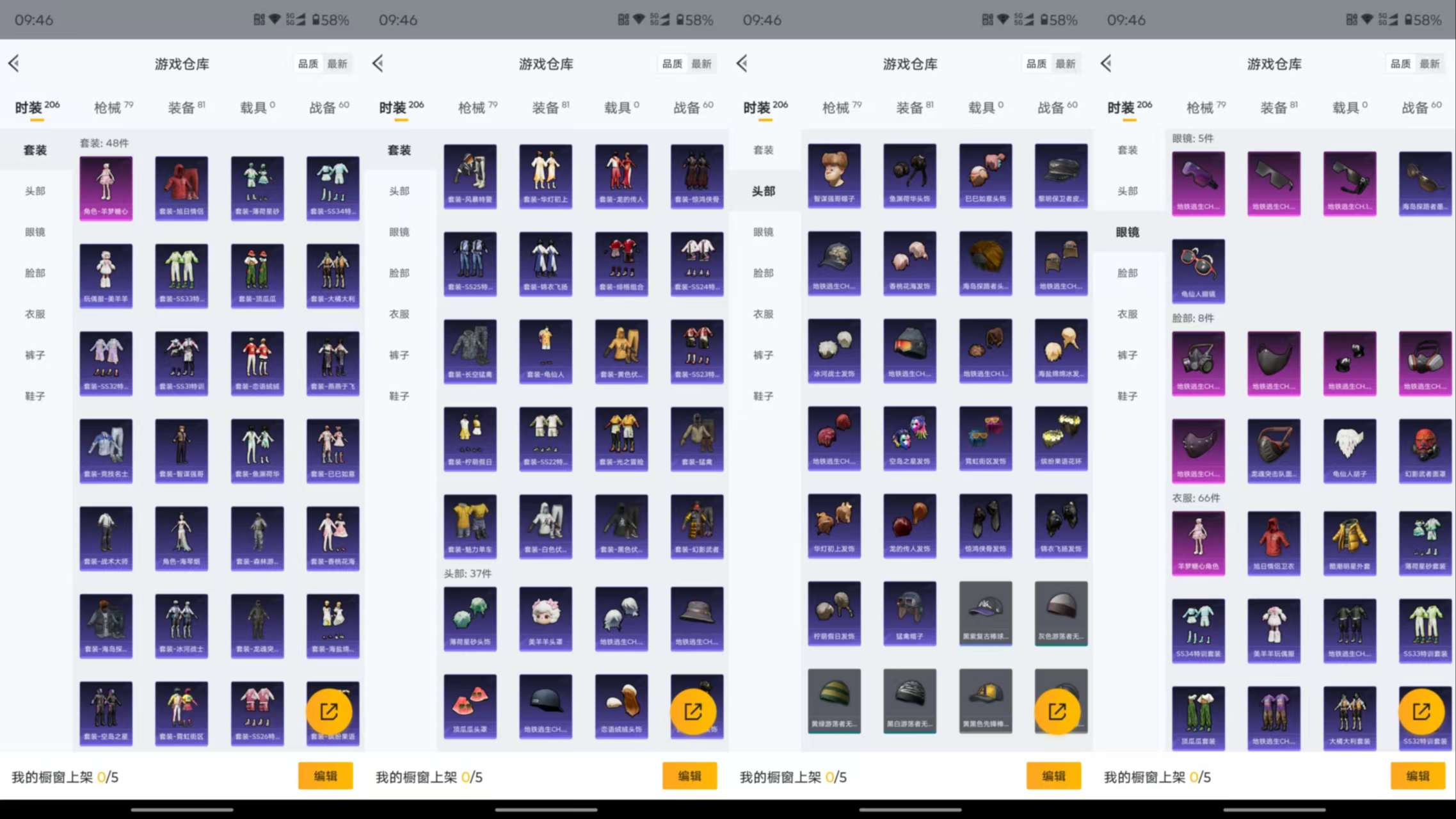Image resolution: width=1456 pixels, height=819 pixels.
Task: Select the 龟仙人眼镜 item card
Action: [x=1198, y=271]
